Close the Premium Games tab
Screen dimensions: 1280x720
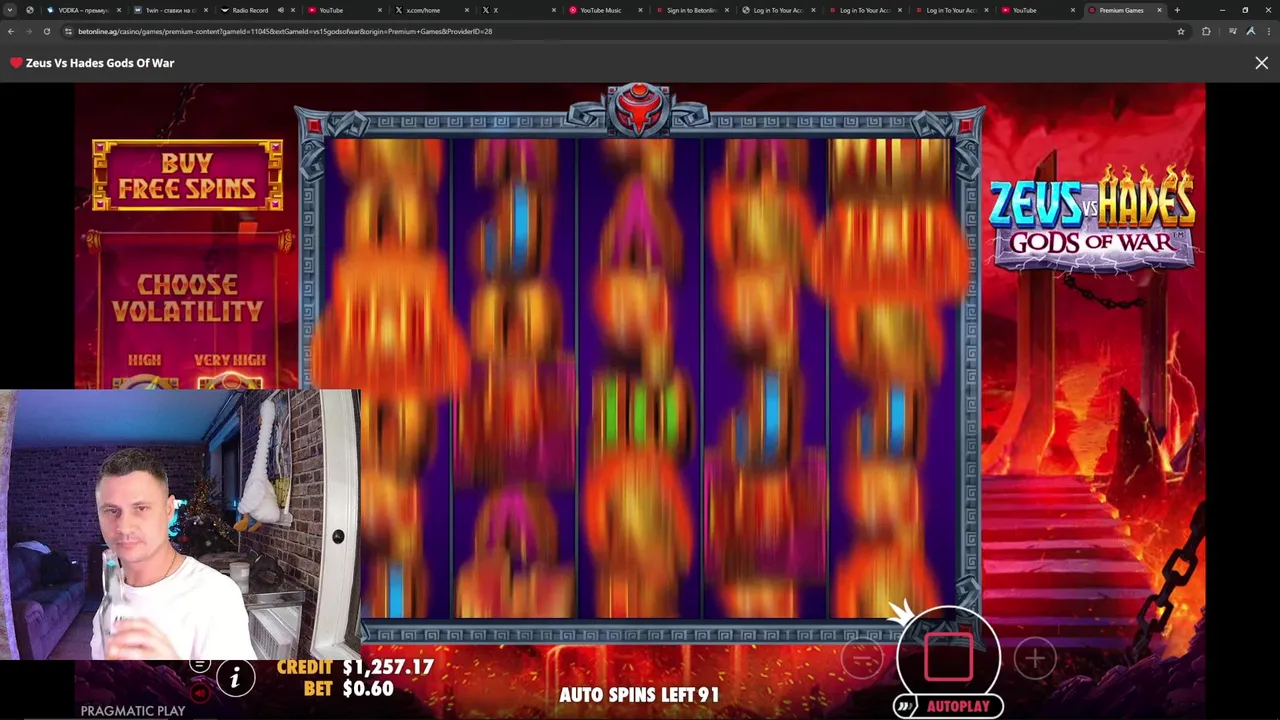1159,10
